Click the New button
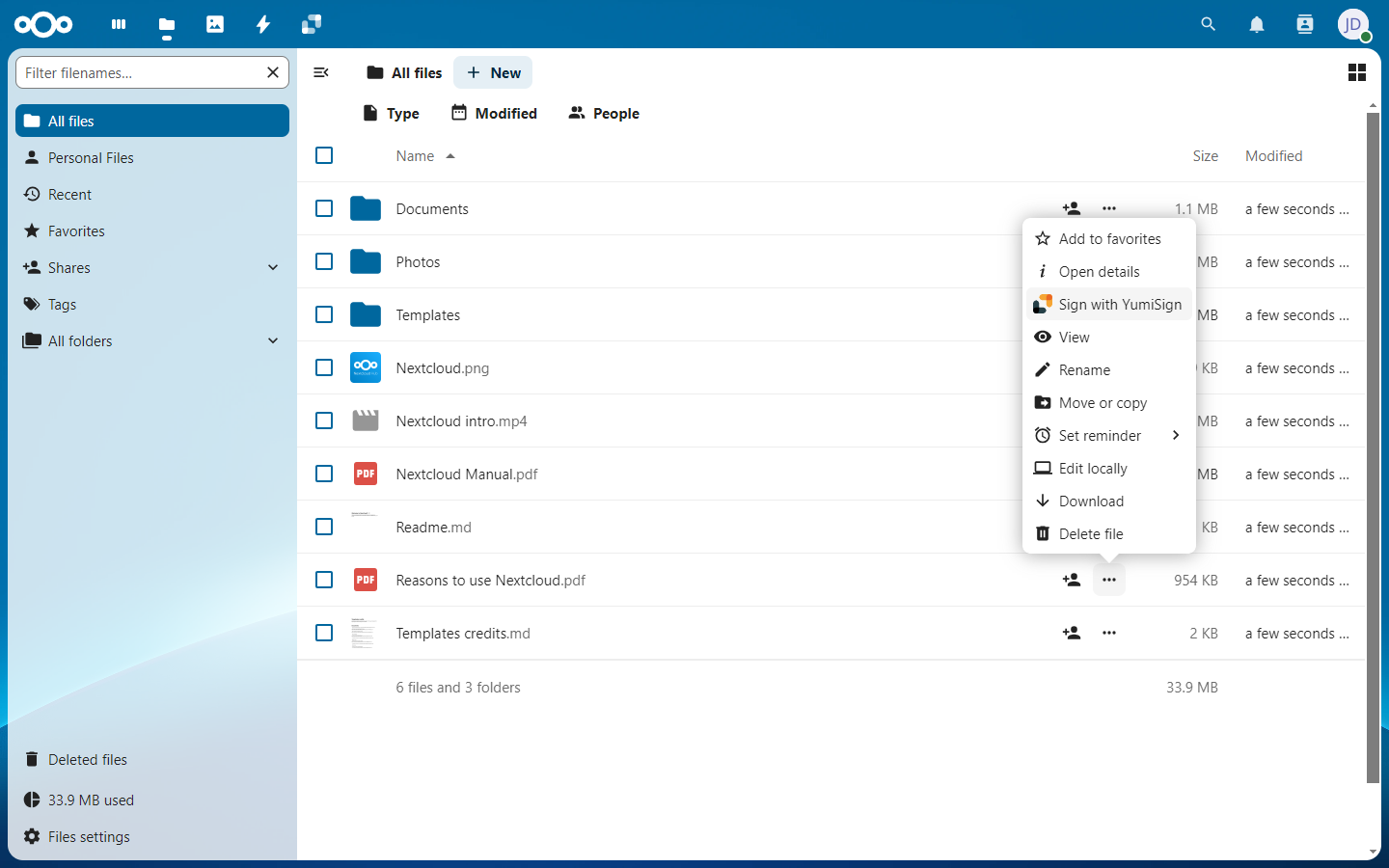This screenshot has height=868, width=1389. (493, 72)
